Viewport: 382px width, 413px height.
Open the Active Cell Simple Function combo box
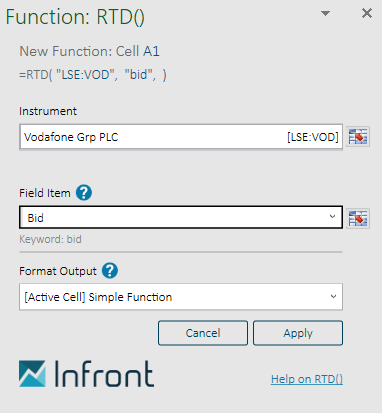(x=181, y=297)
